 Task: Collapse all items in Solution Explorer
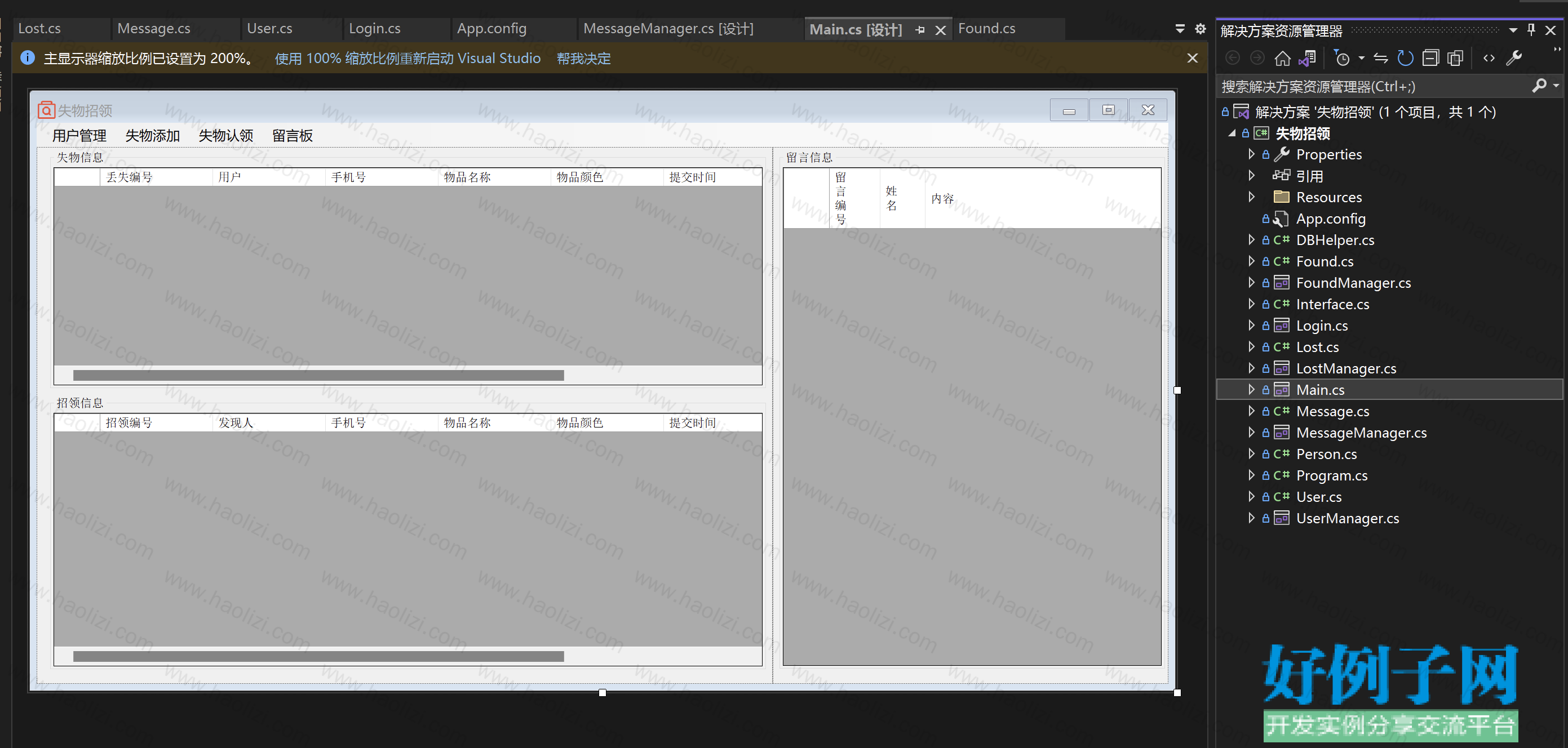[1430, 59]
